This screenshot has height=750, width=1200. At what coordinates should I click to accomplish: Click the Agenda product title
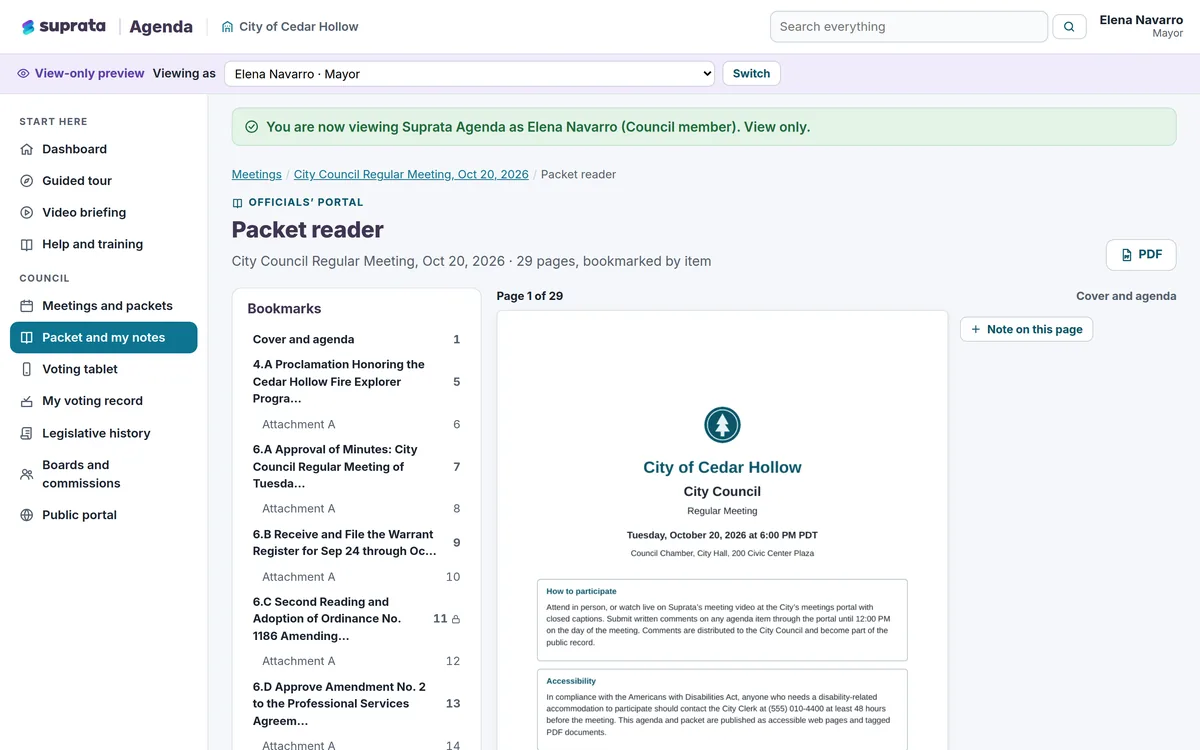161,27
